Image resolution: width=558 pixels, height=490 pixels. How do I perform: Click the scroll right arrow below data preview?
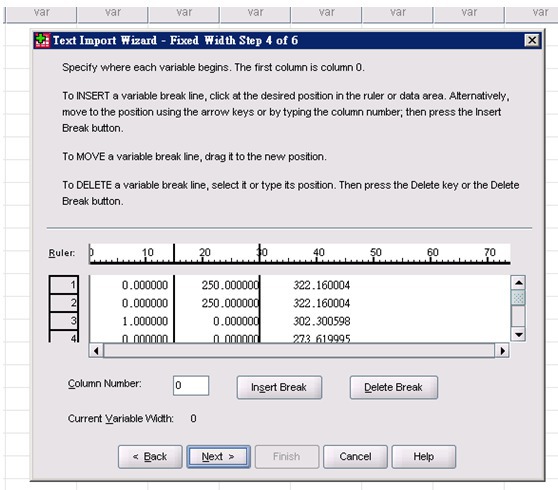pyautogui.click(x=502, y=351)
